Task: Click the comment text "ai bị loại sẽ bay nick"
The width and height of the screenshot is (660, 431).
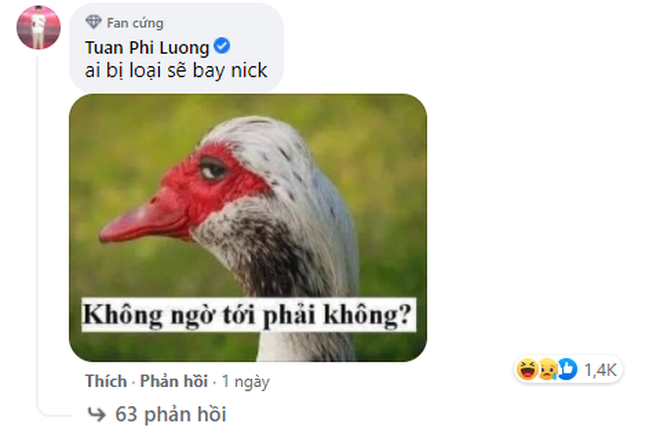Action: click(176, 70)
